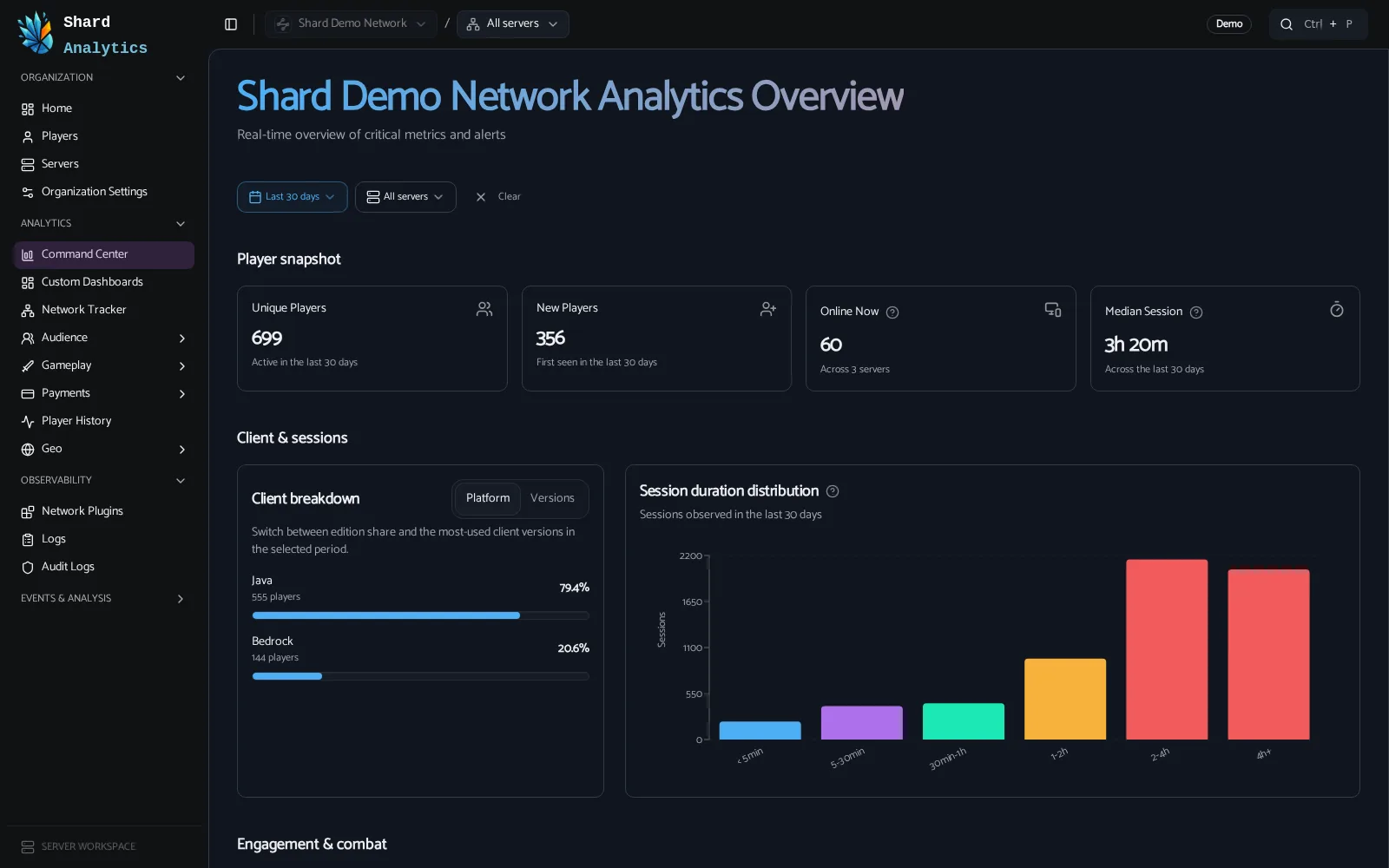The image size is (1389, 868).
Task: Open All servers breadcrumb dropdown
Action: coord(512,24)
